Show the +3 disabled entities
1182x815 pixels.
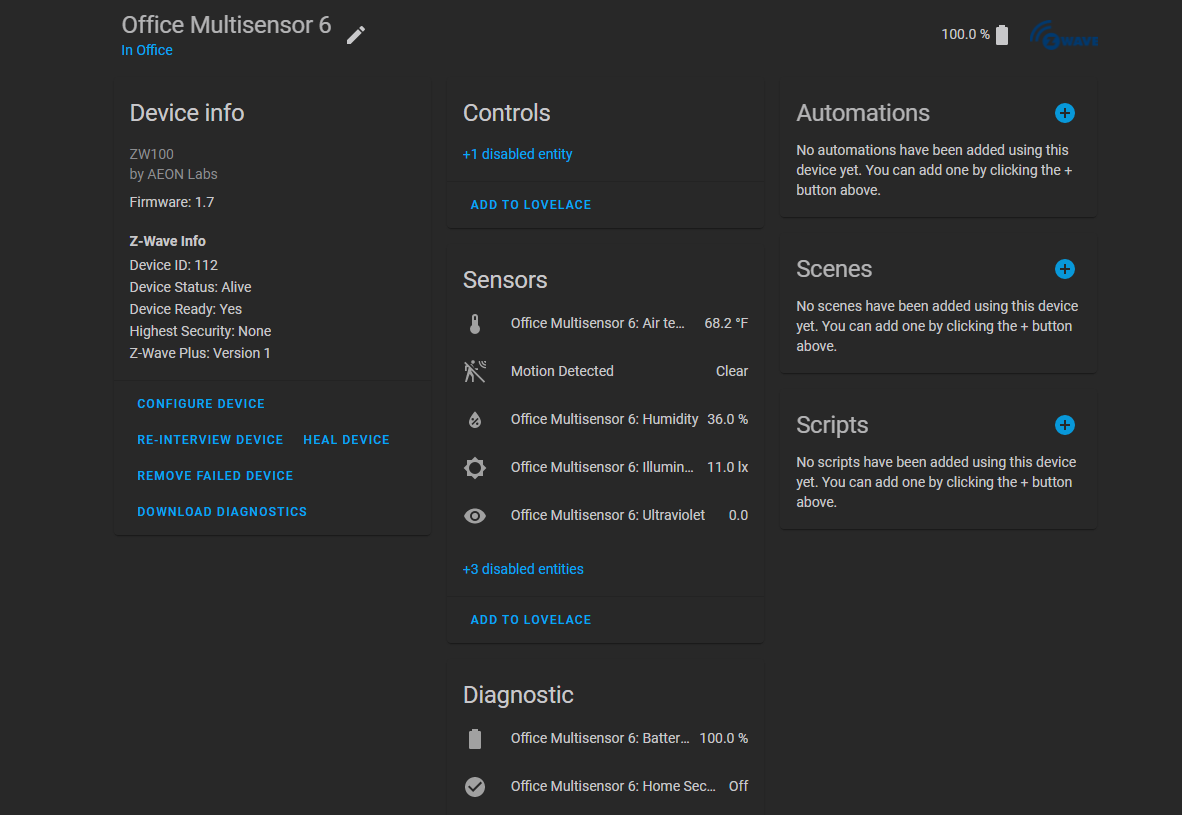[523, 569]
